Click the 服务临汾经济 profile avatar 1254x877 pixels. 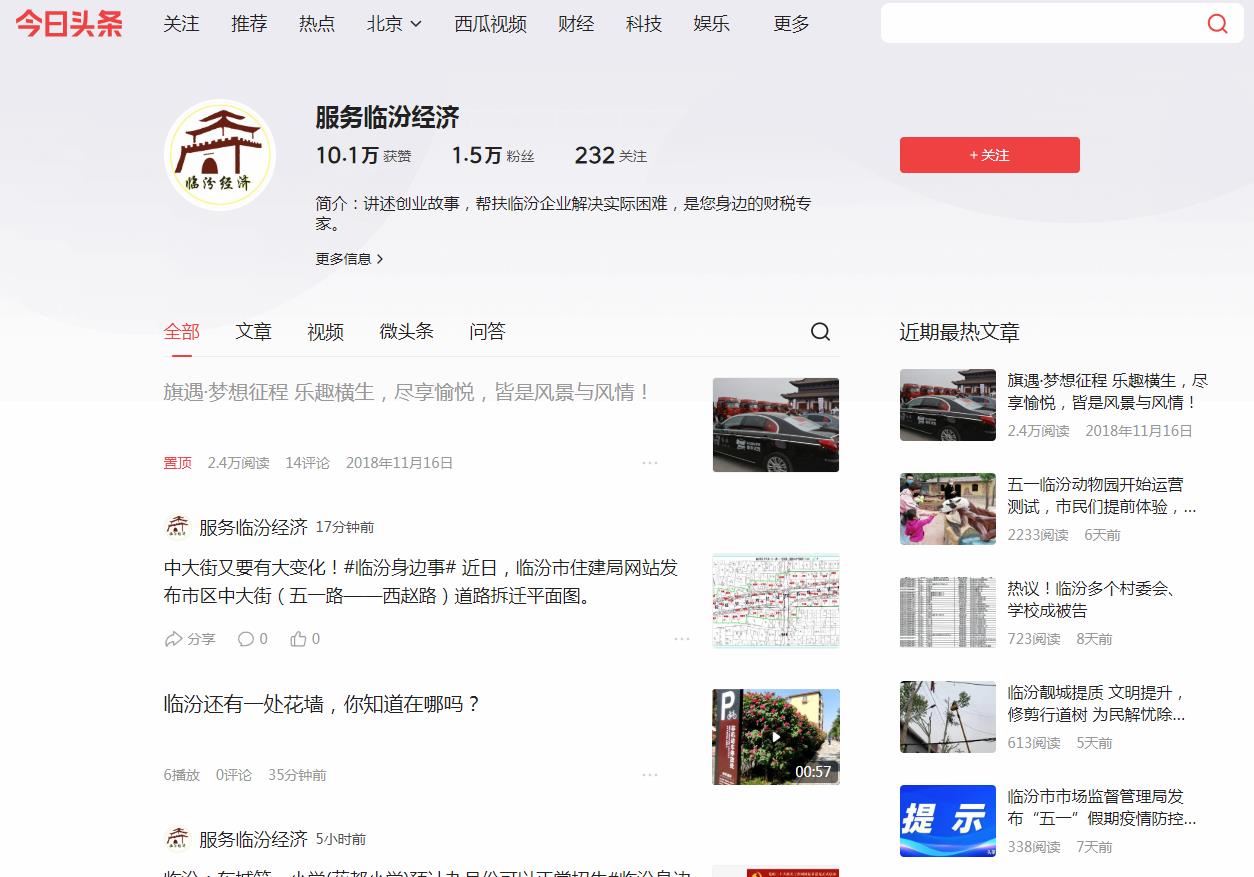(x=220, y=155)
